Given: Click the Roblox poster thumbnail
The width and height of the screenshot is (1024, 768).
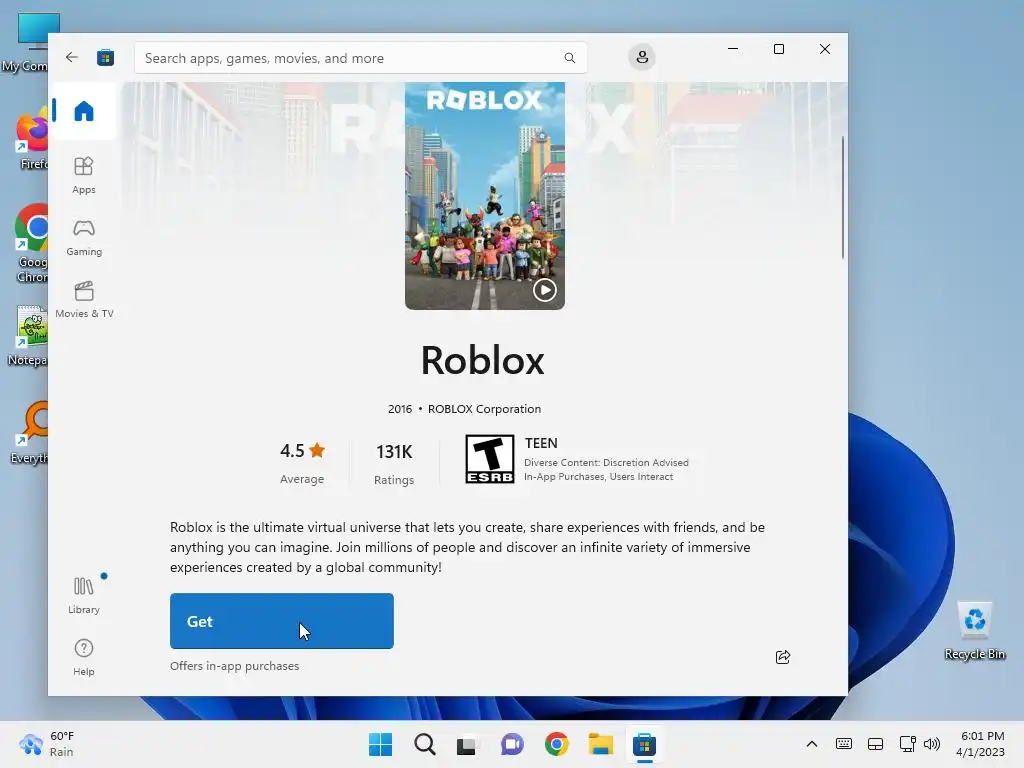Looking at the screenshot, I should [485, 195].
